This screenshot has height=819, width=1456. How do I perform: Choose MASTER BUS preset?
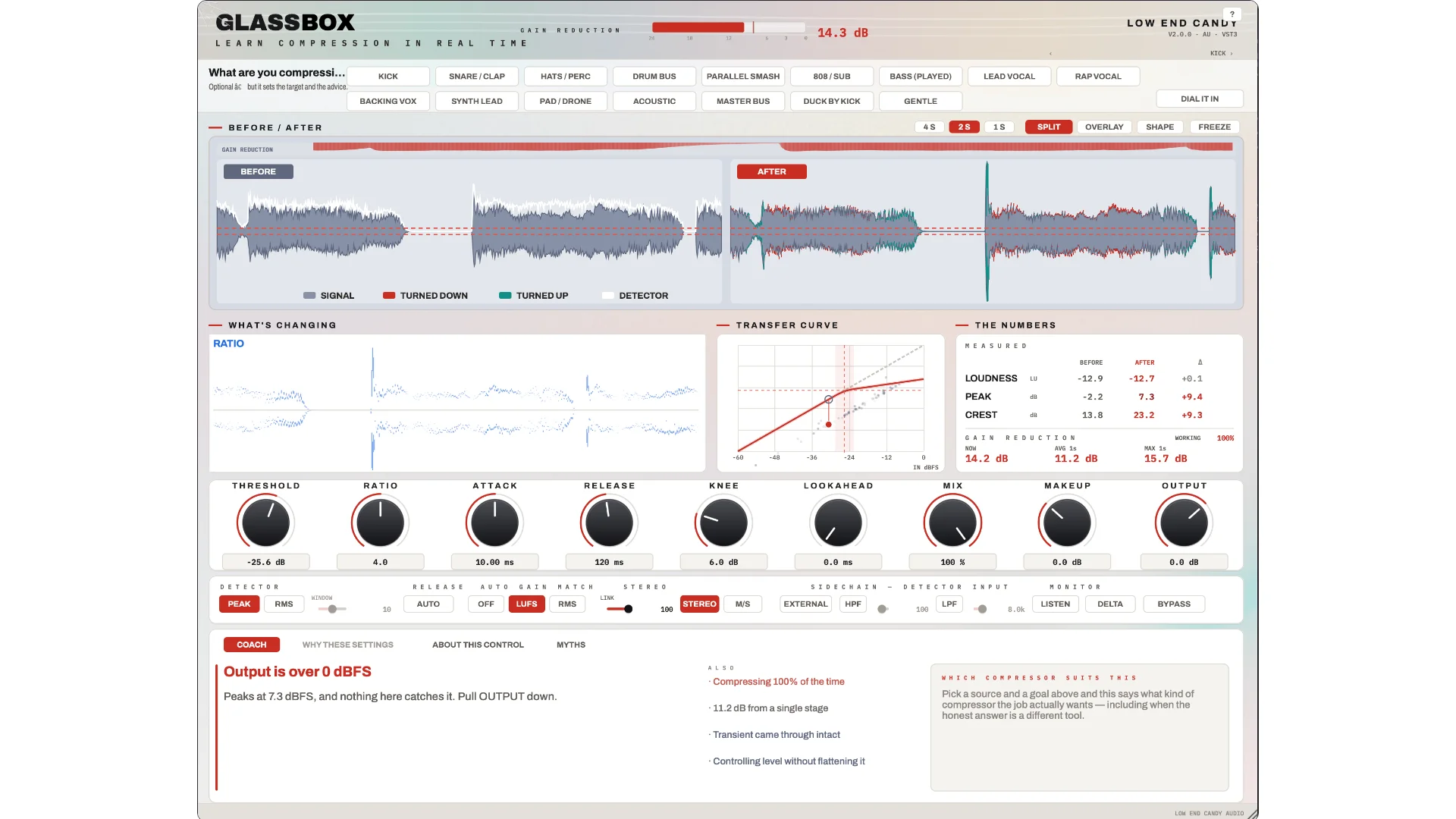click(743, 102)
